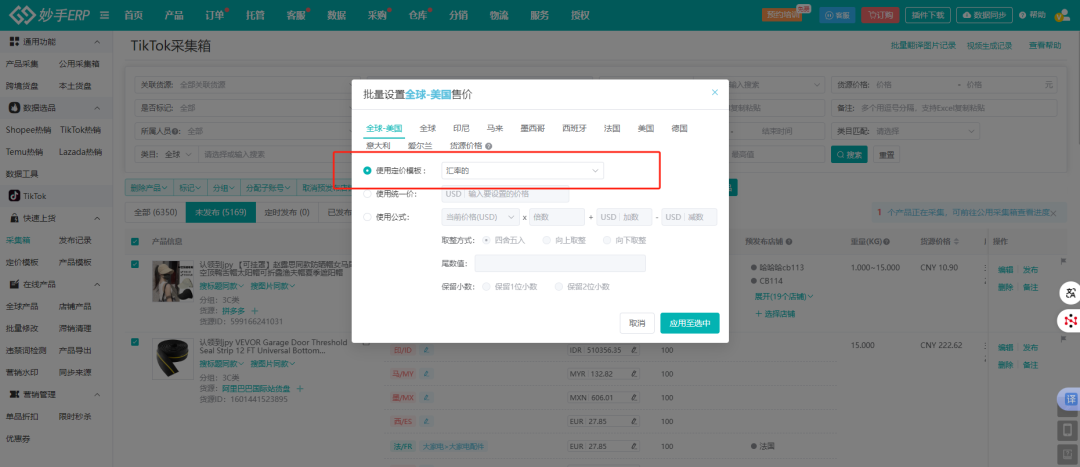
Task: Open the VEVOR seal strip thumbnail
Action: pos(172,358)
